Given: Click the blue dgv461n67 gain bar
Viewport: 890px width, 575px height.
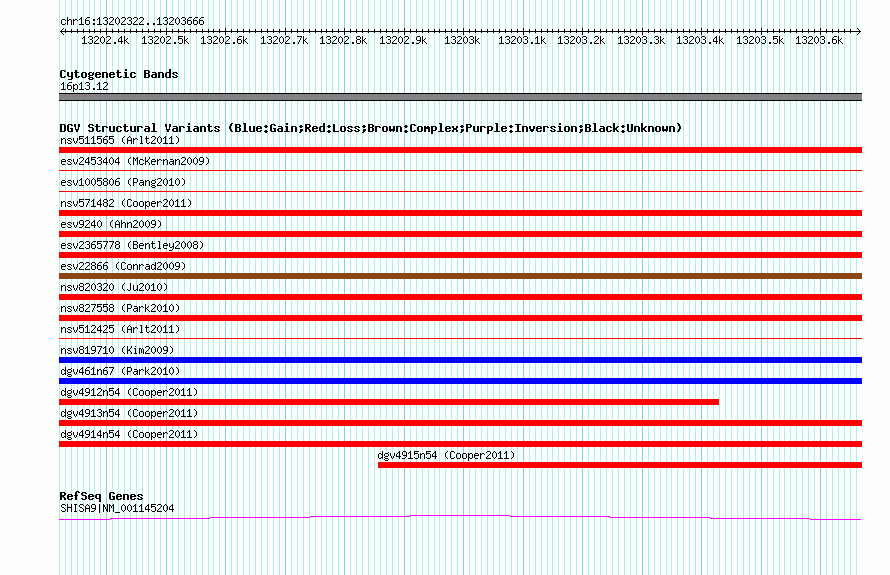Looking at the screenshot, I should (460, 381).
